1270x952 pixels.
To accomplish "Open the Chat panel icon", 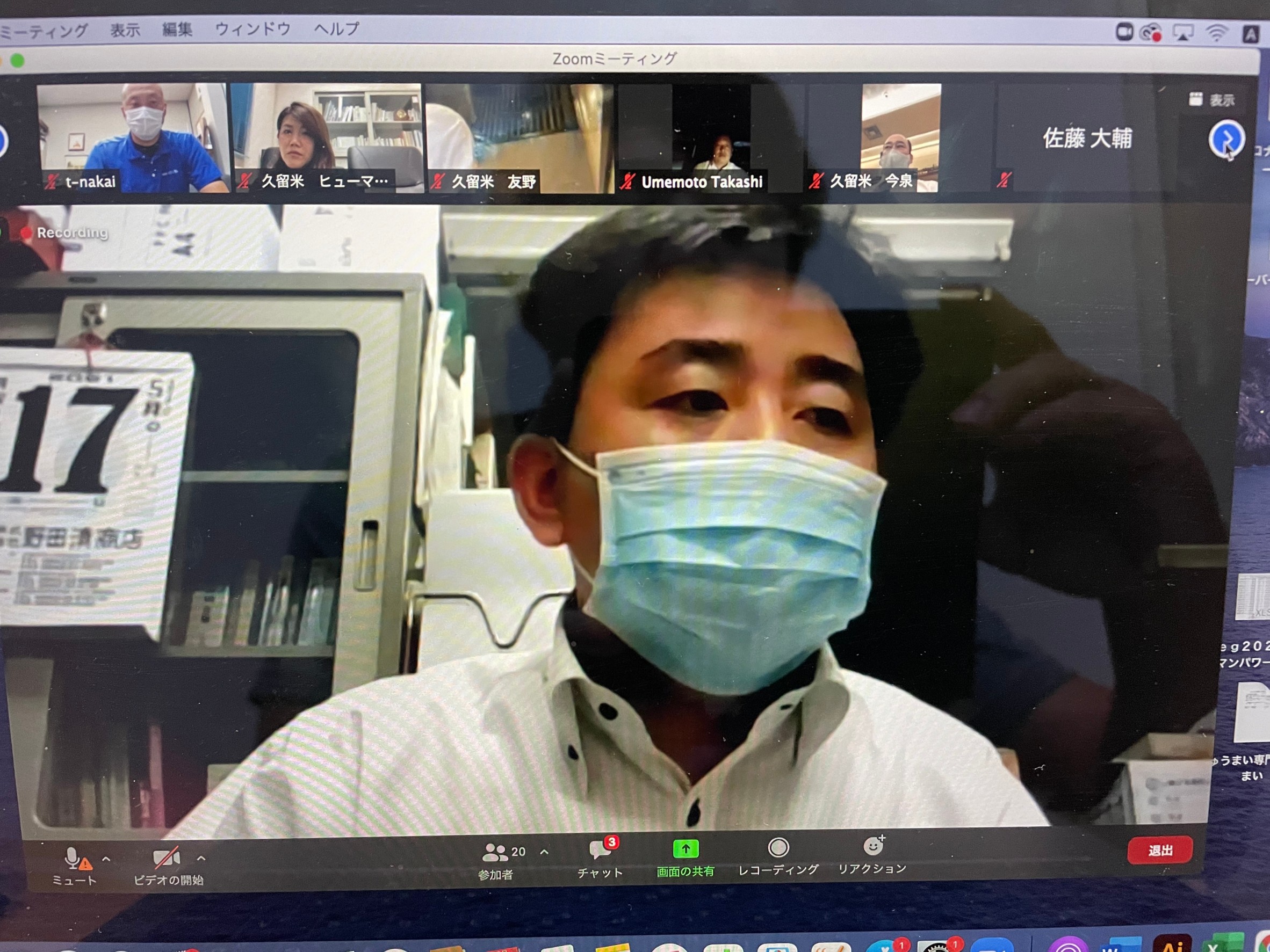I will (x=600, y=850).
